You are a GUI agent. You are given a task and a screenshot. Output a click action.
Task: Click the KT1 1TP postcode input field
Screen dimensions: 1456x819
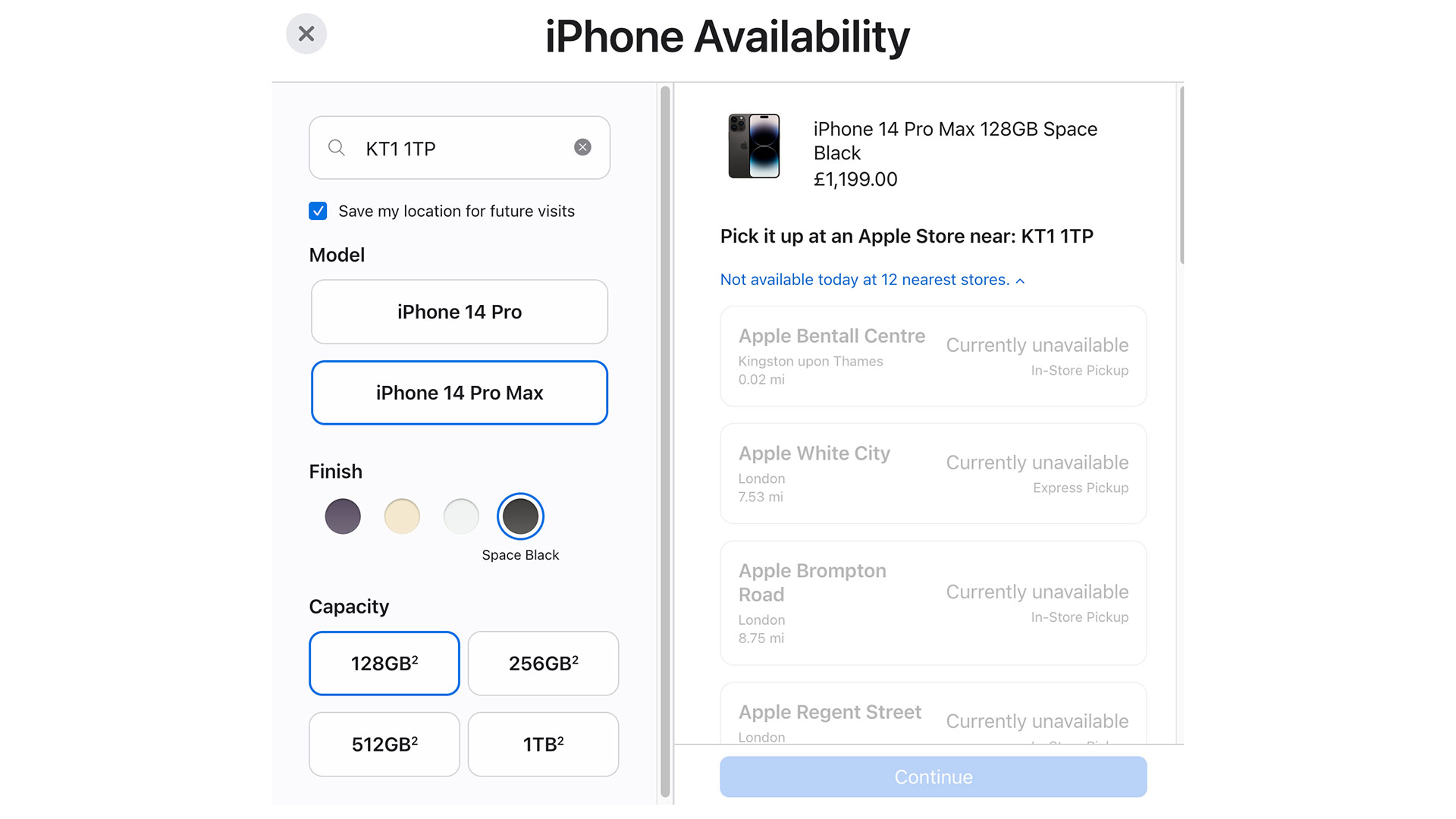coord(460,146)
